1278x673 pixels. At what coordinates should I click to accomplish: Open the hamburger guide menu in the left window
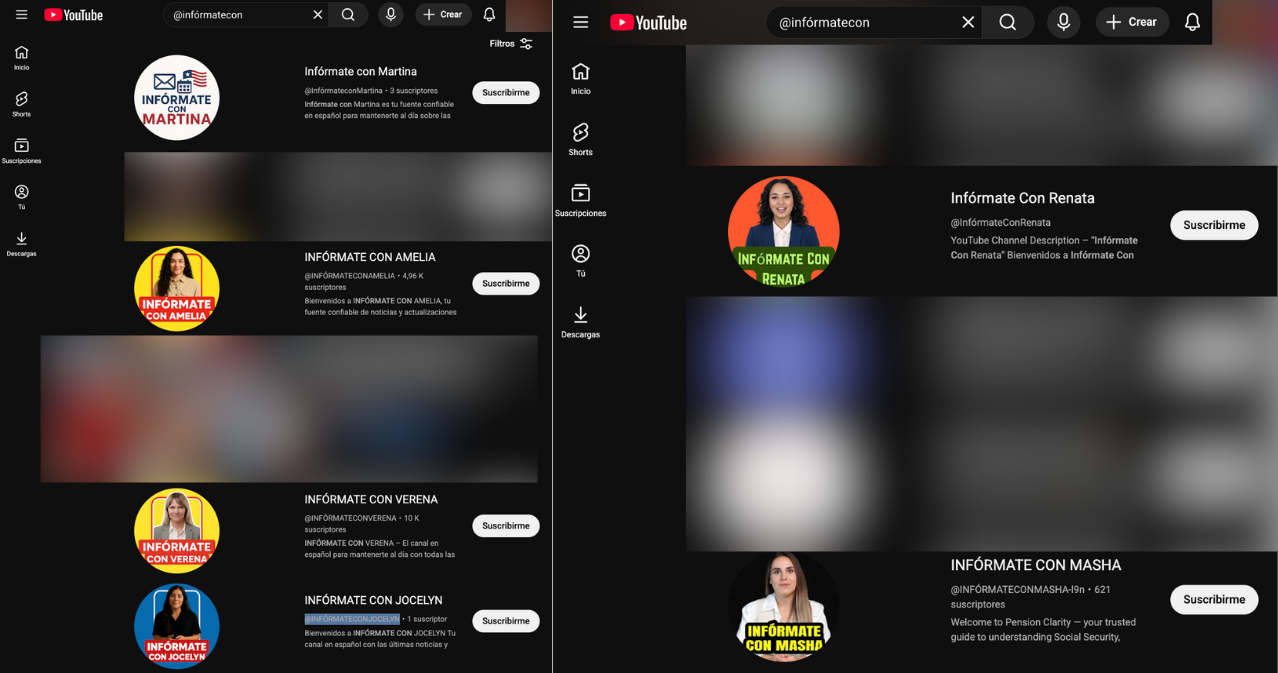[x=21, y=15]
